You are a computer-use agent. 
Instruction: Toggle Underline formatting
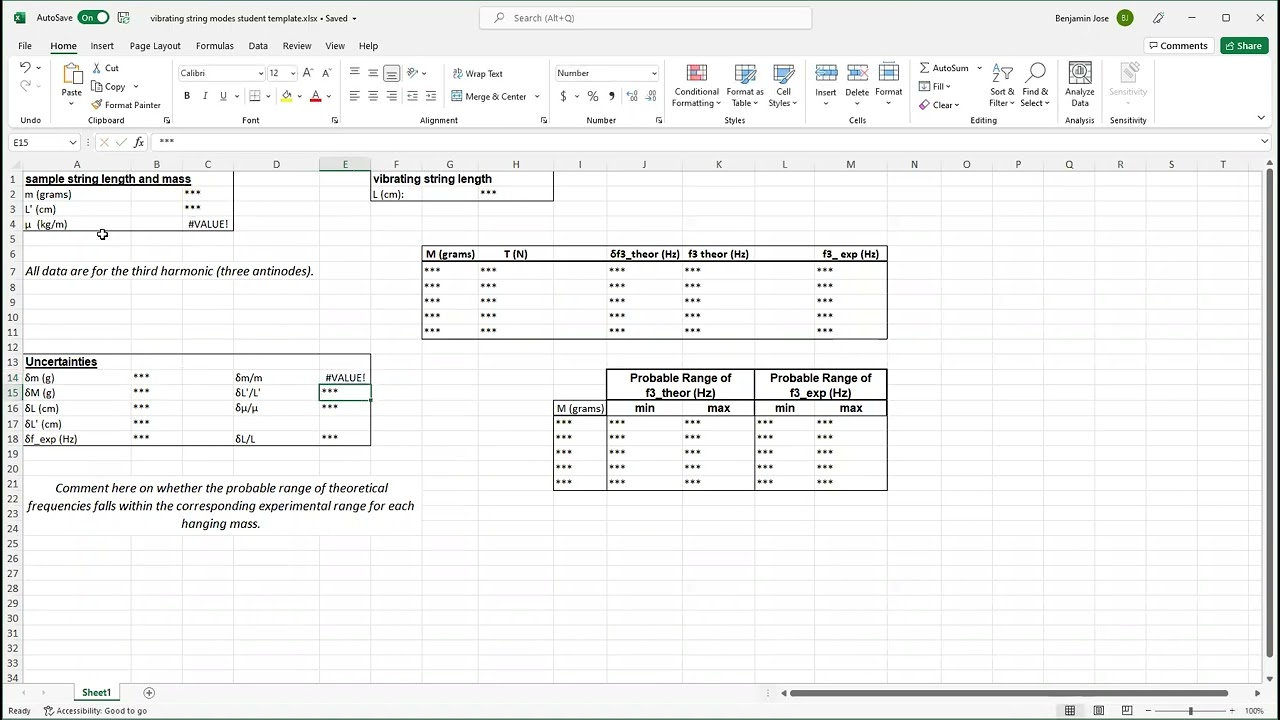coord(223,96)
